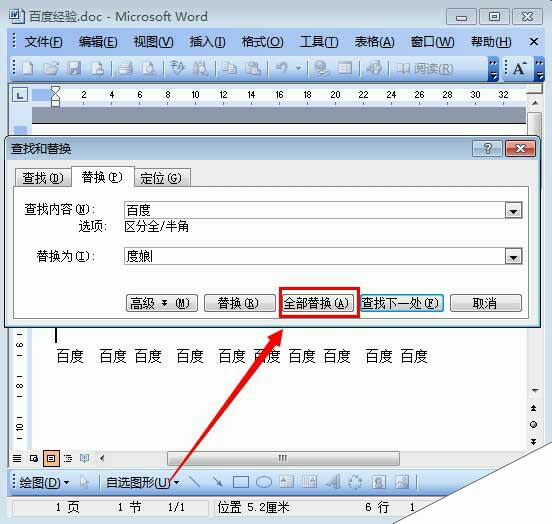Select the Arrow drawing tool

(218, 482)
